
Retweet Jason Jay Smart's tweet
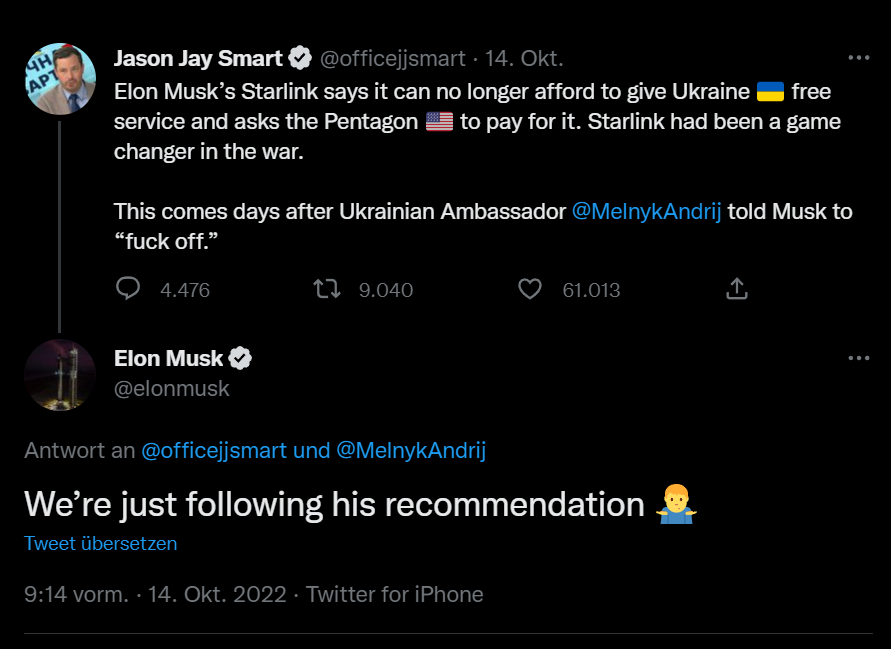(327, 289)
